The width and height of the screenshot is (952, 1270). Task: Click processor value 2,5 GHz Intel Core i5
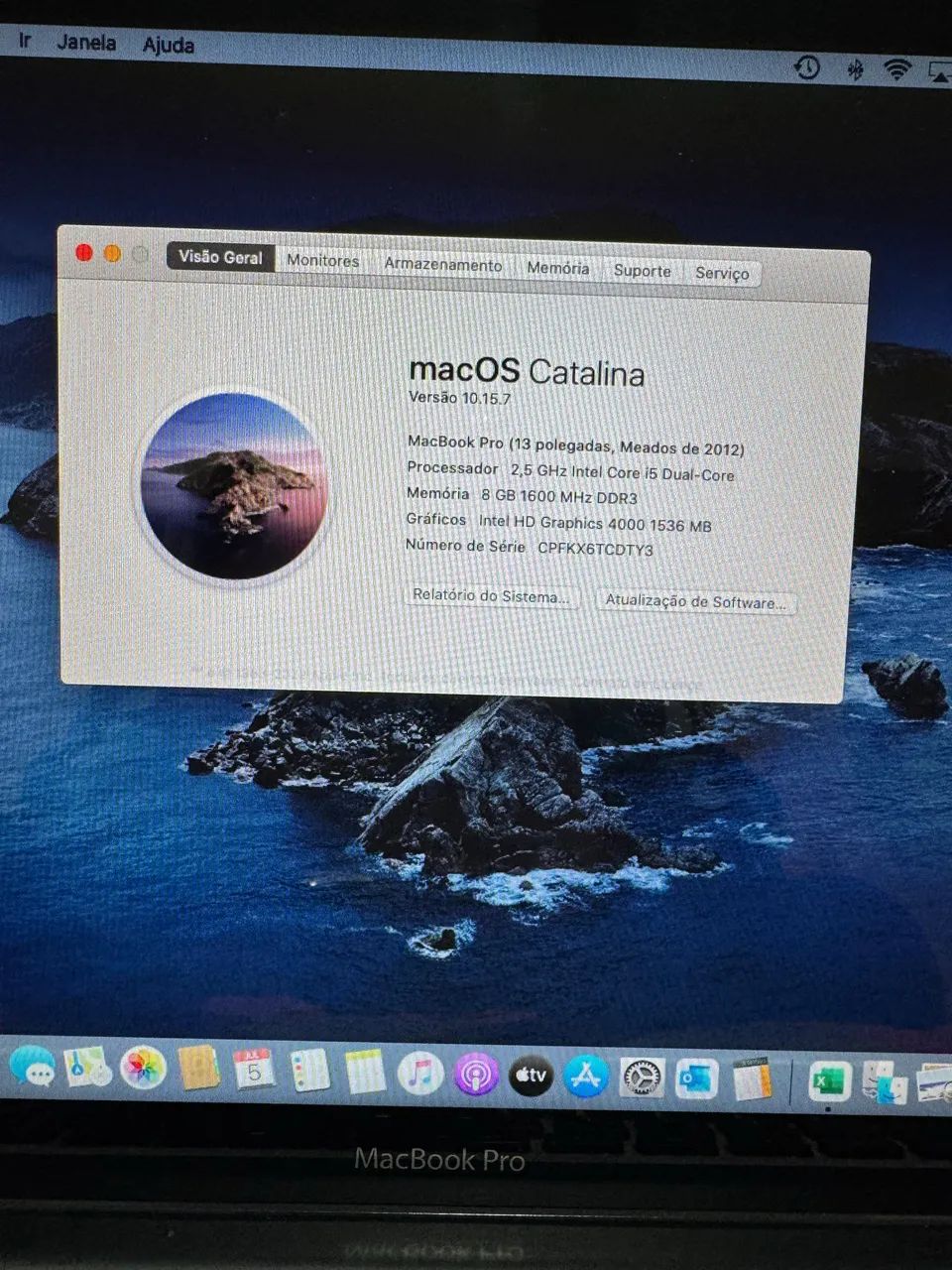point(623,473)
